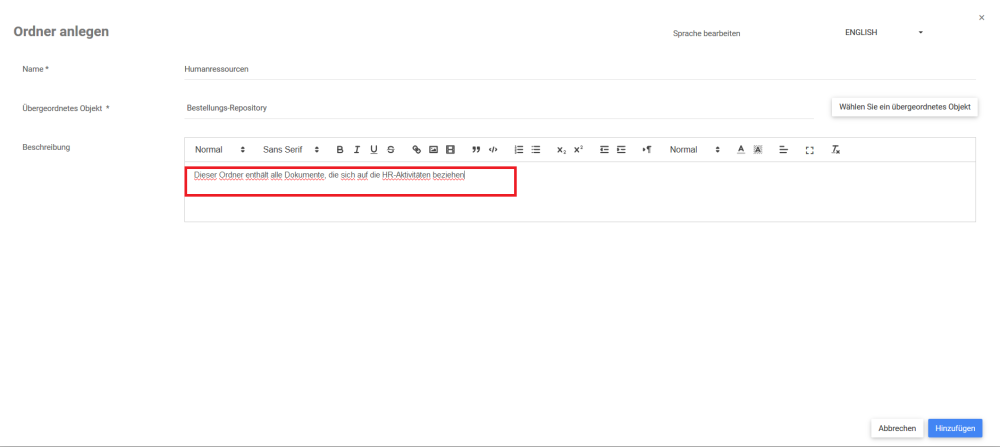
Task: Toggle fullscreen mode for the editor
Action: pyautogui.click(x=810, y=150)
